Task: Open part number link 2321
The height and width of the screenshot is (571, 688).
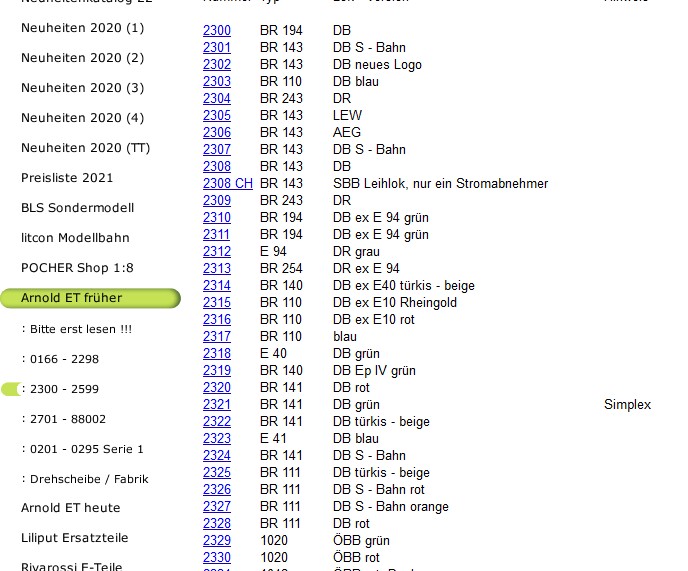Action: pyautogui.click(x=217, y=405)
